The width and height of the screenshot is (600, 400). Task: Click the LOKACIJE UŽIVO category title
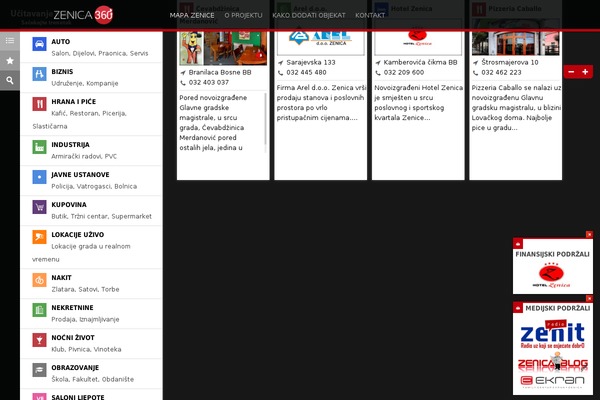coord(78,235)
